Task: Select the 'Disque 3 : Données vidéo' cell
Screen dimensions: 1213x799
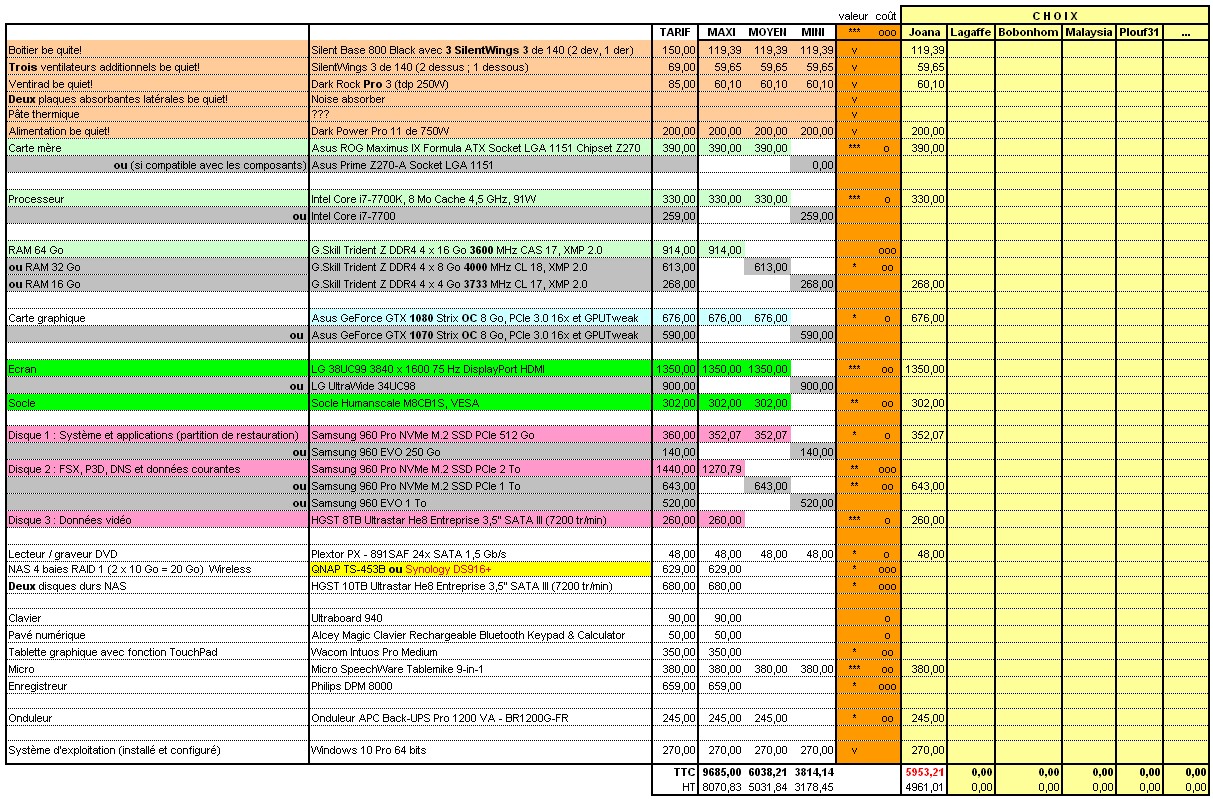Action: 157,520
